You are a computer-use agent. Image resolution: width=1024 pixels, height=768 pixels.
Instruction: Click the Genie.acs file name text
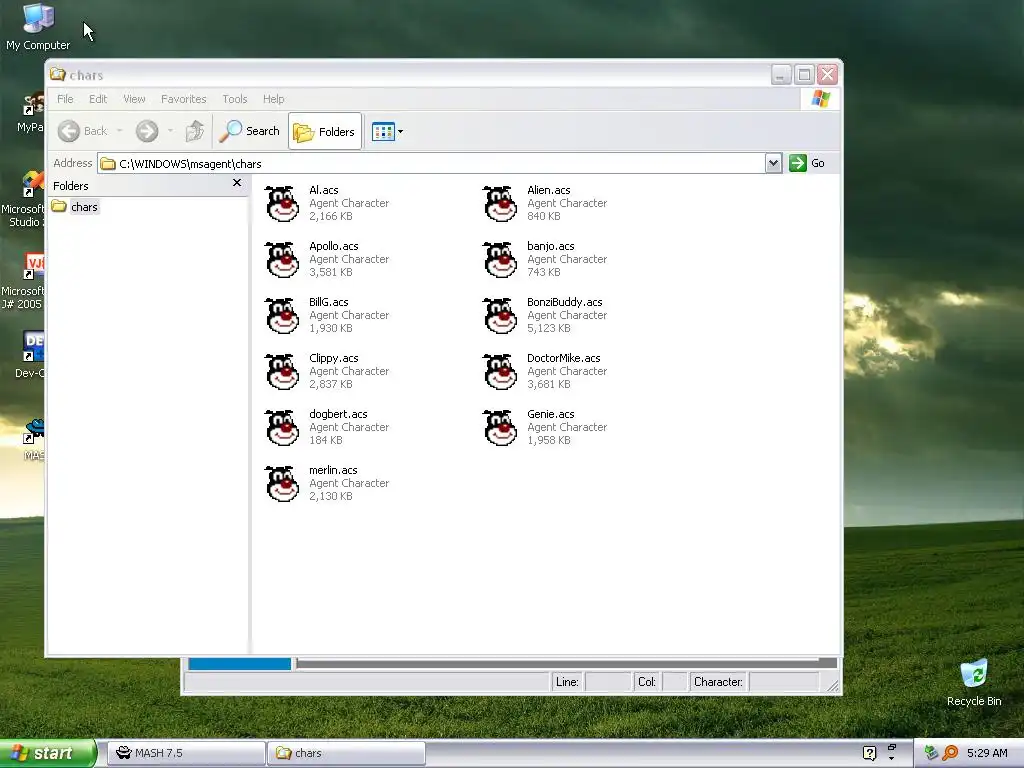pos(551,414)
